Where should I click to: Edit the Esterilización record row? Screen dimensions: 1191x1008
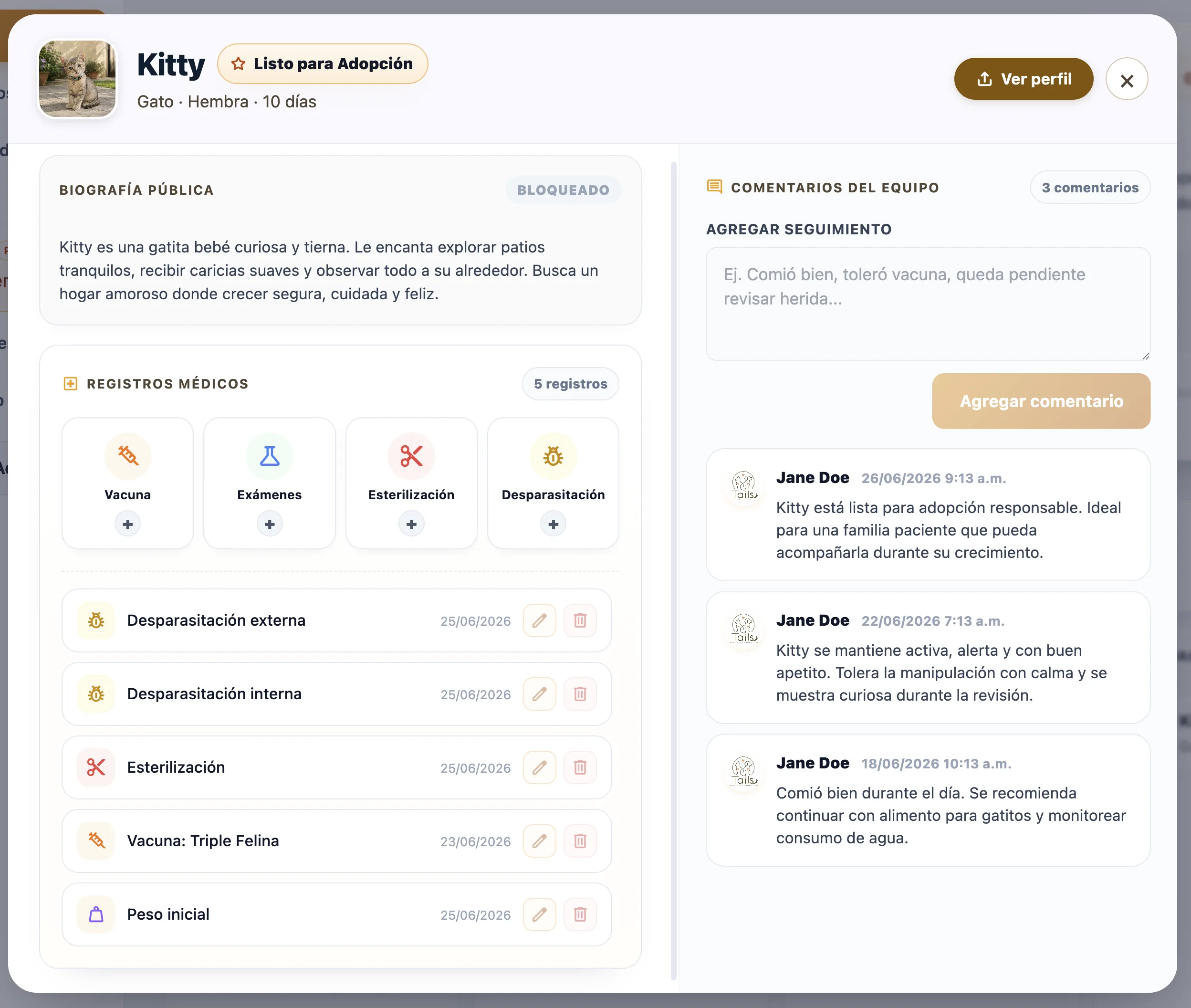[x=539, y=767]
